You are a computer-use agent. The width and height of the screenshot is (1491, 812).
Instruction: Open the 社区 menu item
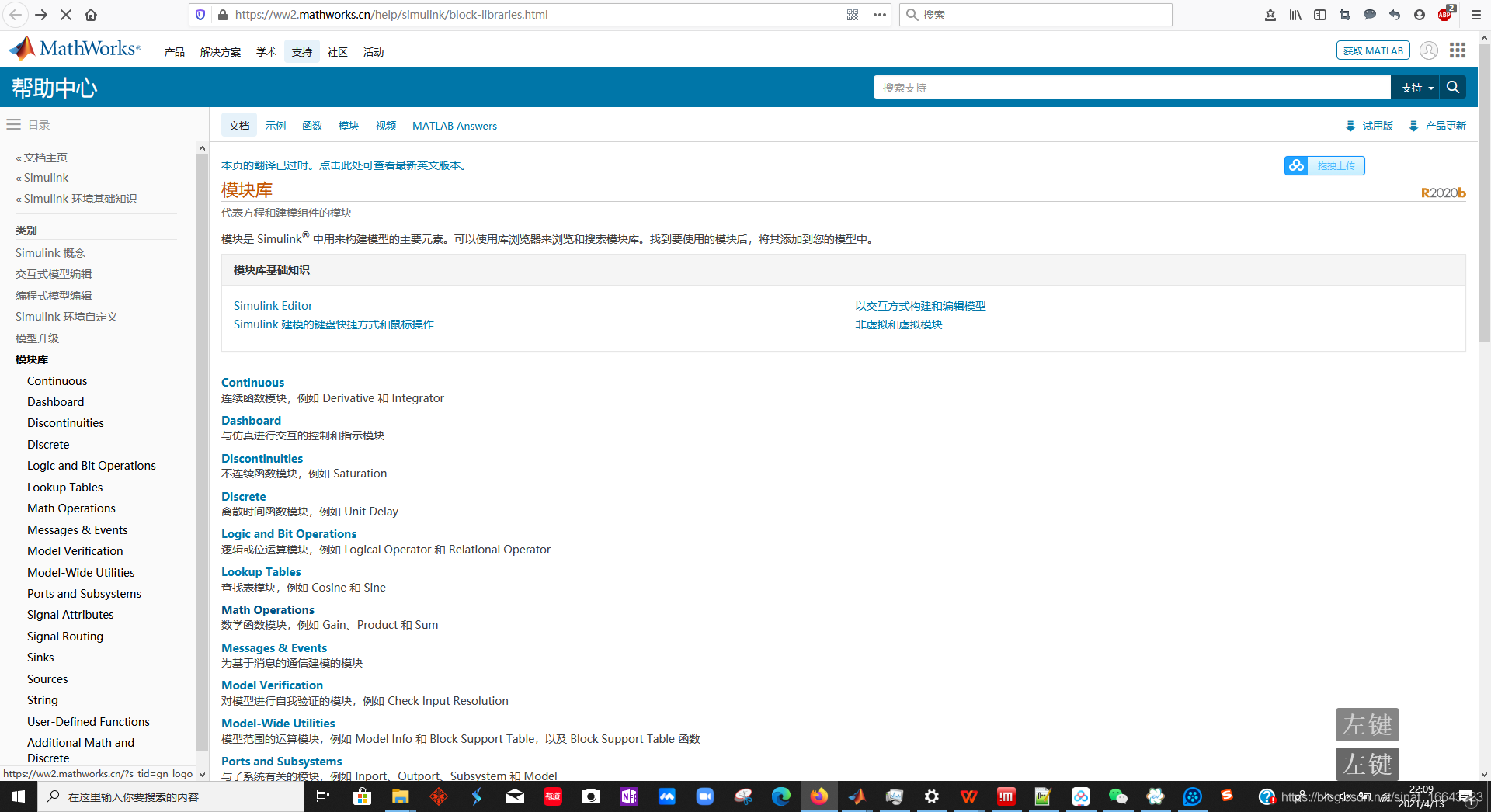click(338, 52)
